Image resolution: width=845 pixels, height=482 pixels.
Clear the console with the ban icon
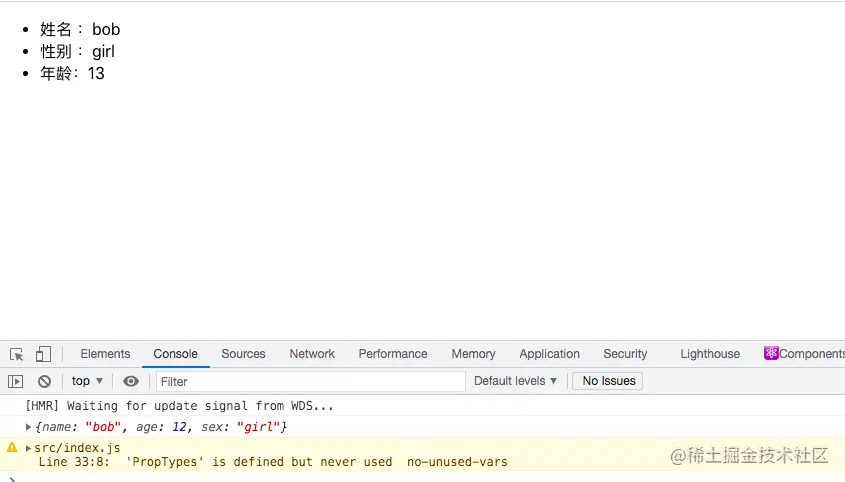point(45,382)
